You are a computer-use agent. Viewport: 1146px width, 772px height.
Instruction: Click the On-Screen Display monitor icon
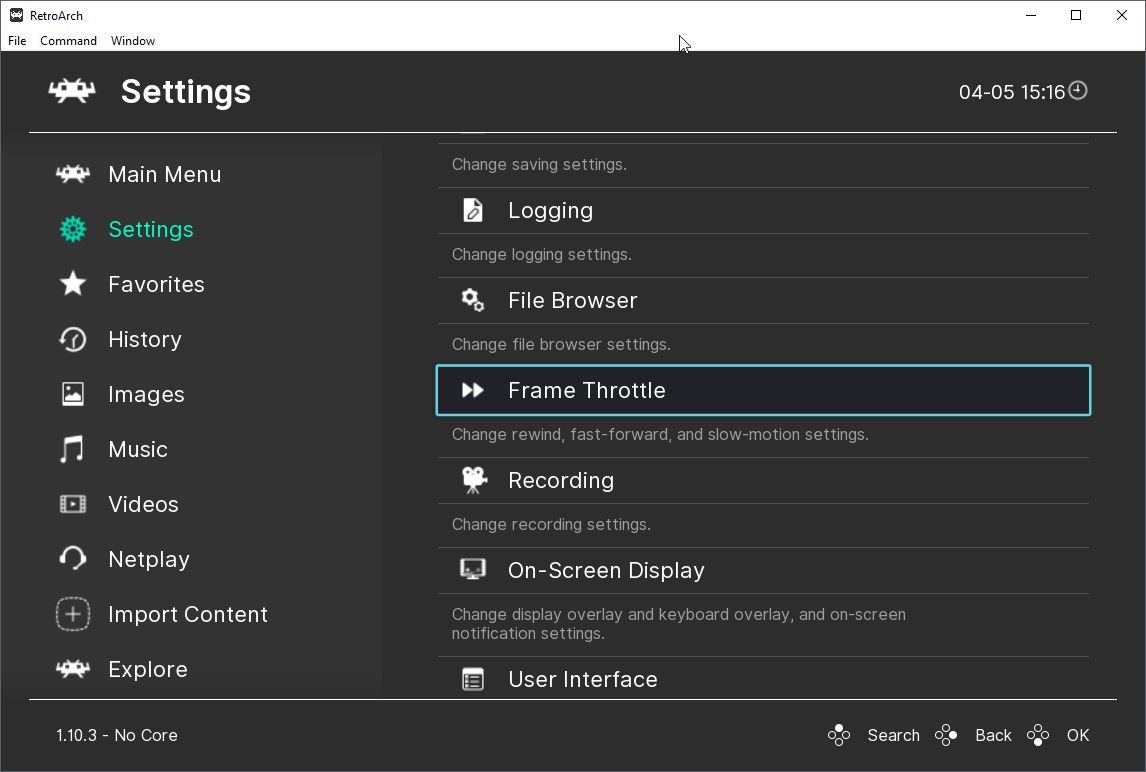point(473,570)
